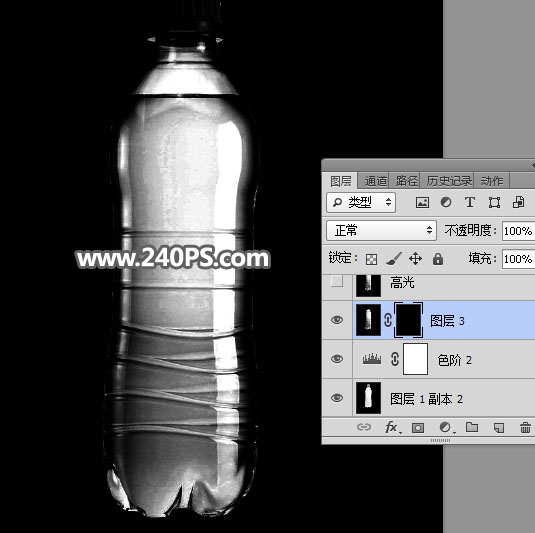
Task: Create a new layer icon
Action: (x=499, y=428)
